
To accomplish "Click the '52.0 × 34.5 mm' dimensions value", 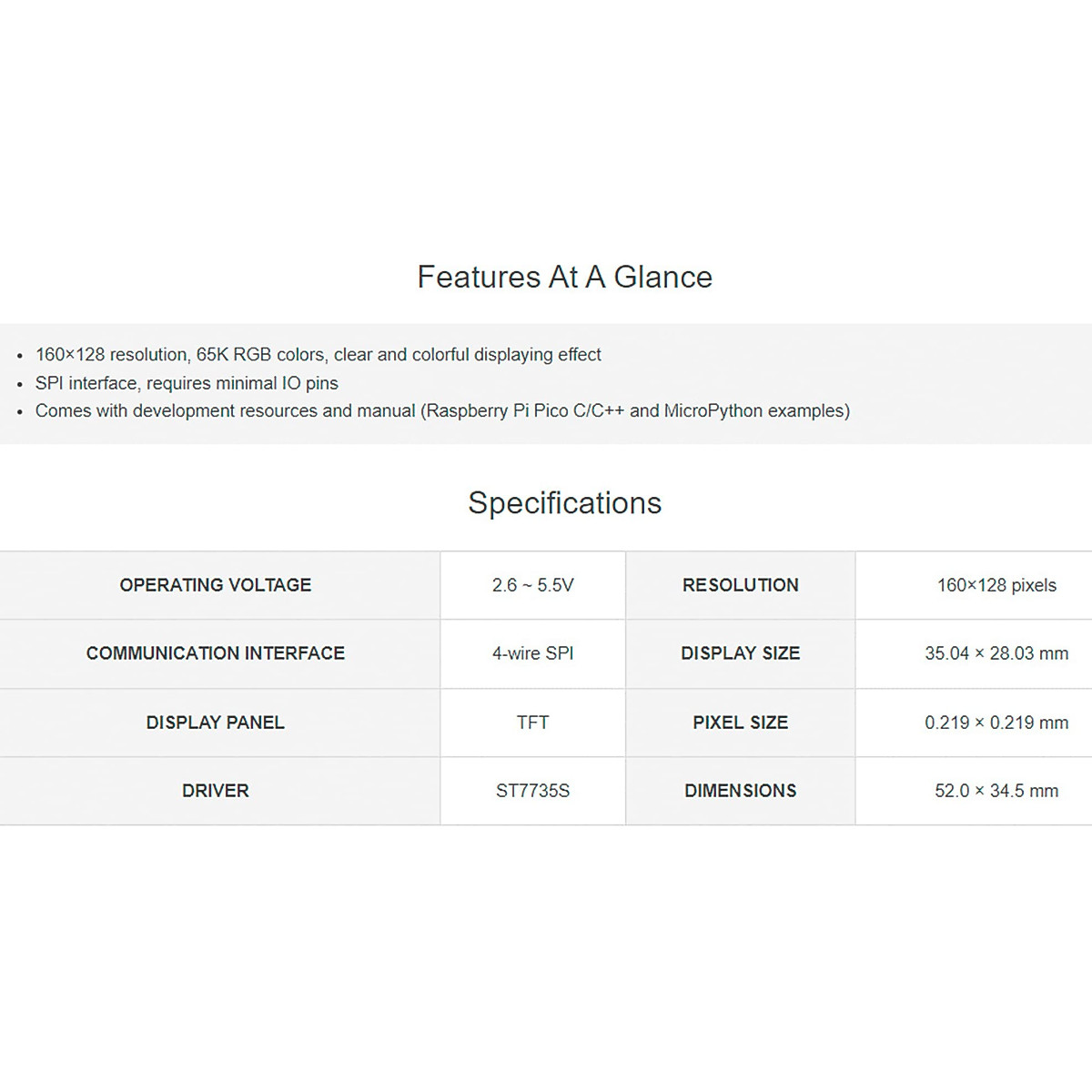I will tap(996, 791).
